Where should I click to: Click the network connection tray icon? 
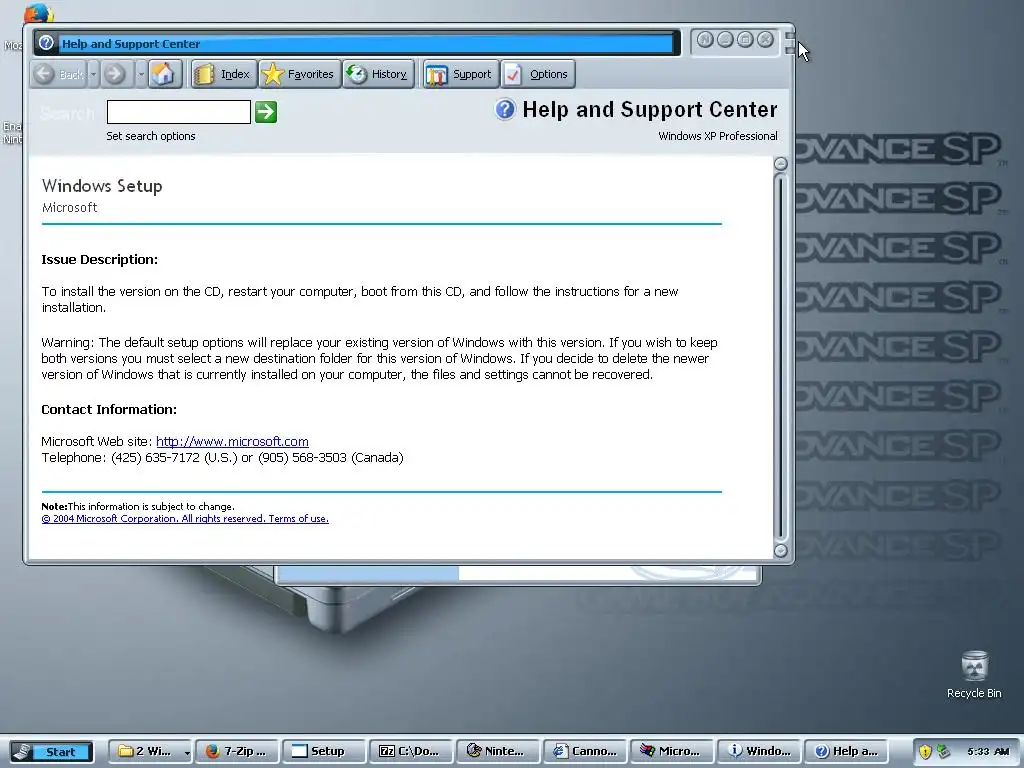coord(943,752)
